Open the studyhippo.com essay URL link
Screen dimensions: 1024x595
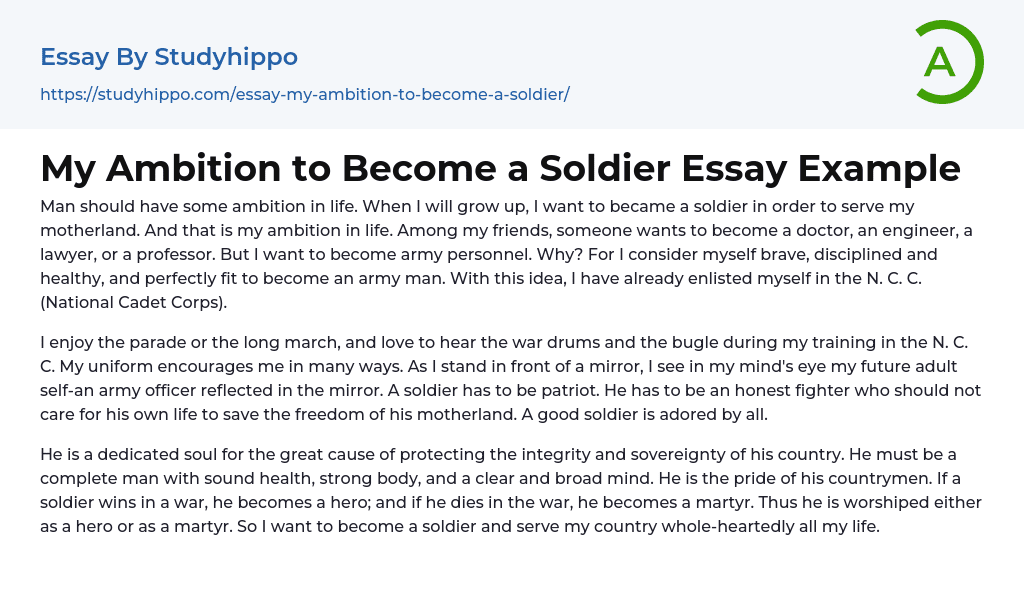[304, 95]
